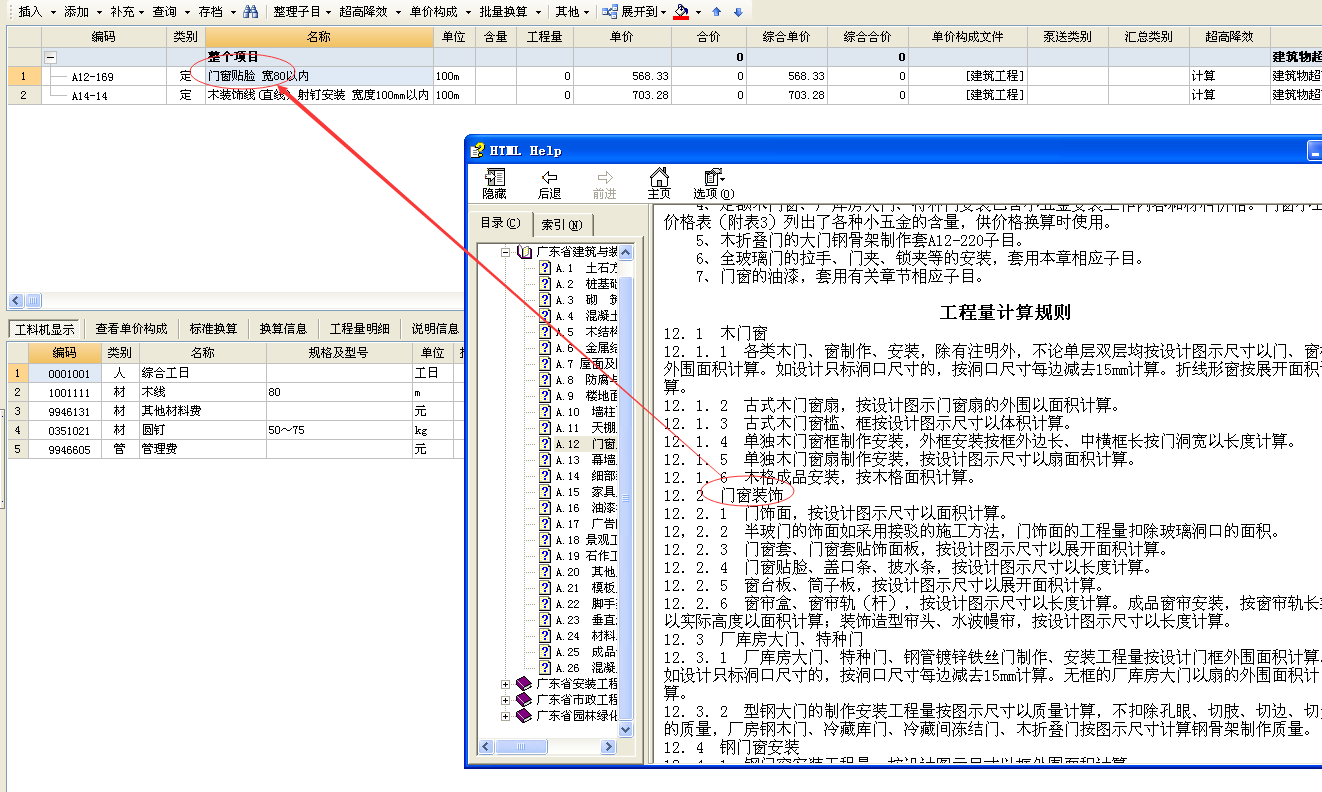
Task: Click open book icon of 广东省建筑与装
Action: point(524,252)
